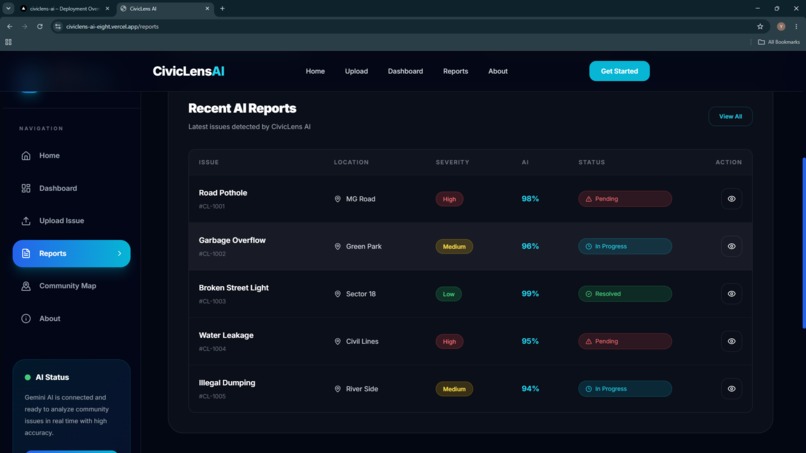Click location pin next to Civil Lines

coord(338,341)
